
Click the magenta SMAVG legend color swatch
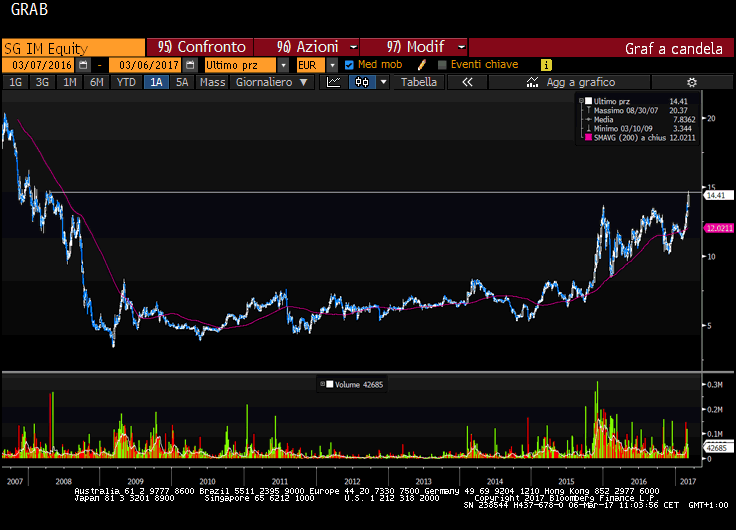tap(588, 138)
